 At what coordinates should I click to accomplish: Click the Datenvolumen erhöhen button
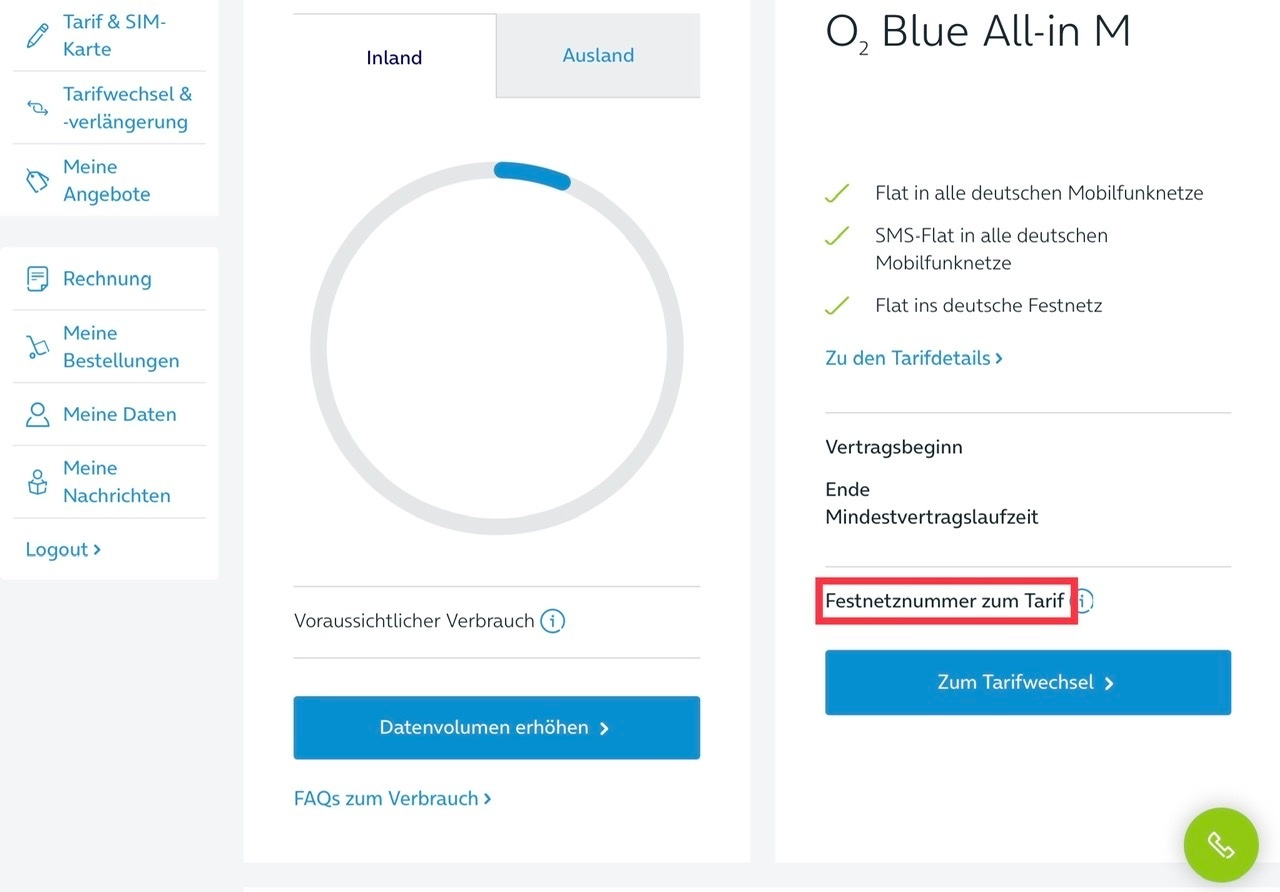point(497,728)
